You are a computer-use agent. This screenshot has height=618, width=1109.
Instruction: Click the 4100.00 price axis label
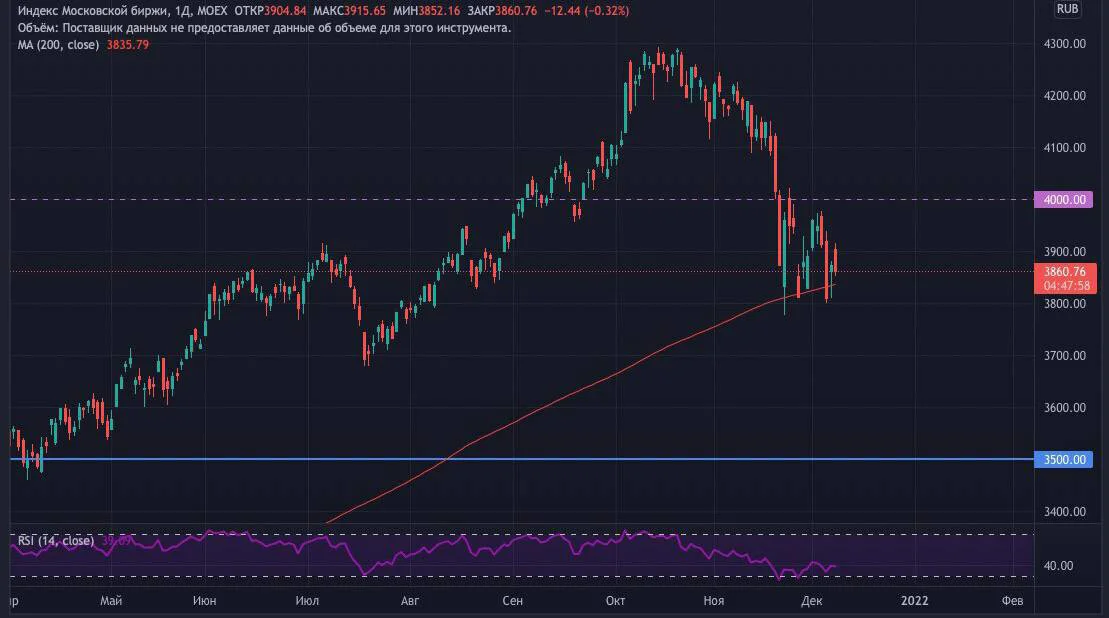point(1064,148)
